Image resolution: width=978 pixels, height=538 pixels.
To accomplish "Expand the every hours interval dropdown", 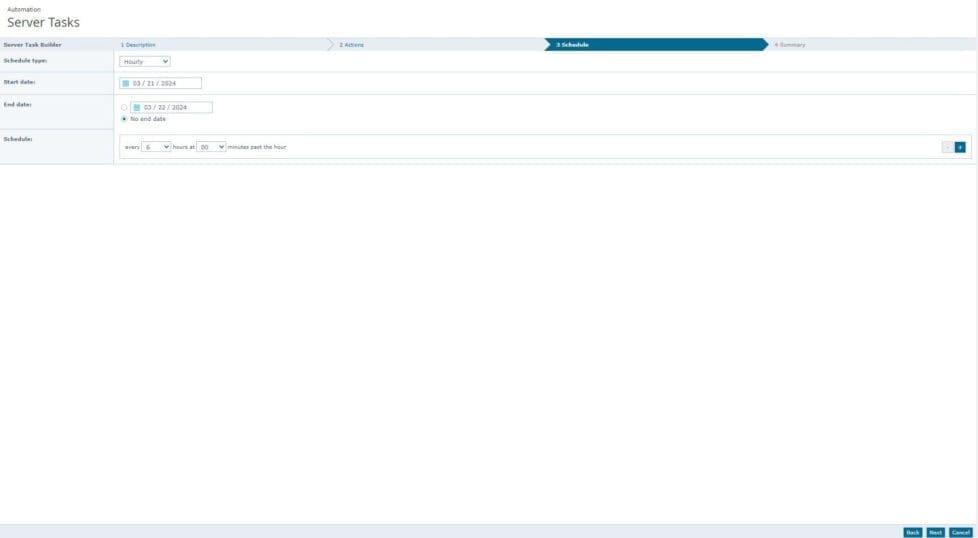I will tap(157, 147).
